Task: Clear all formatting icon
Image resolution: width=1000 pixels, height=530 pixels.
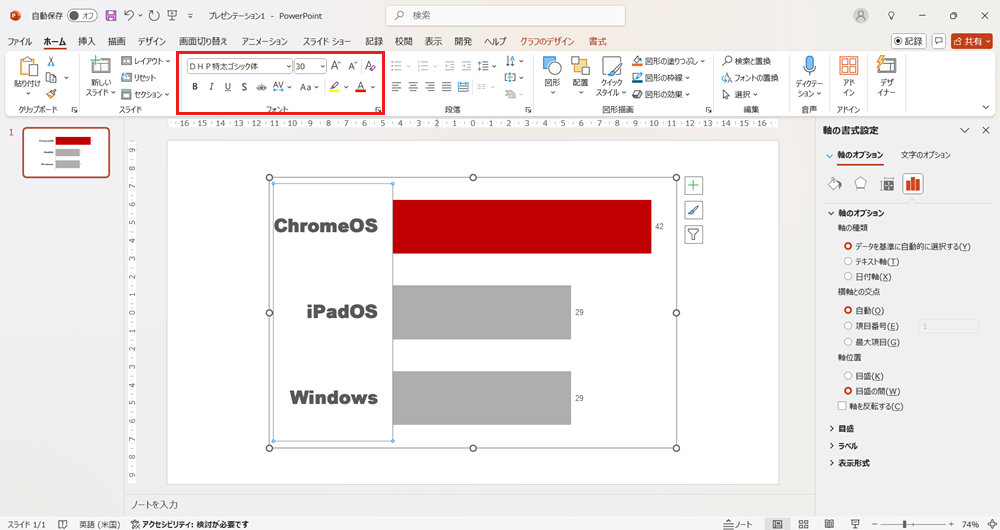Action: pos(370,66)
